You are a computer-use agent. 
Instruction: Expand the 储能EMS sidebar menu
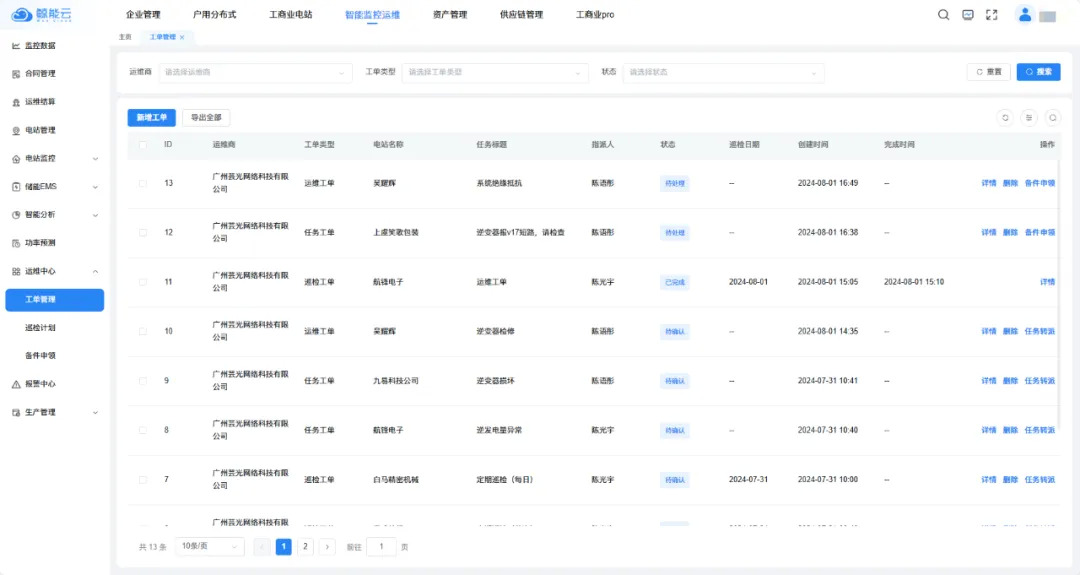click(54, 186)
